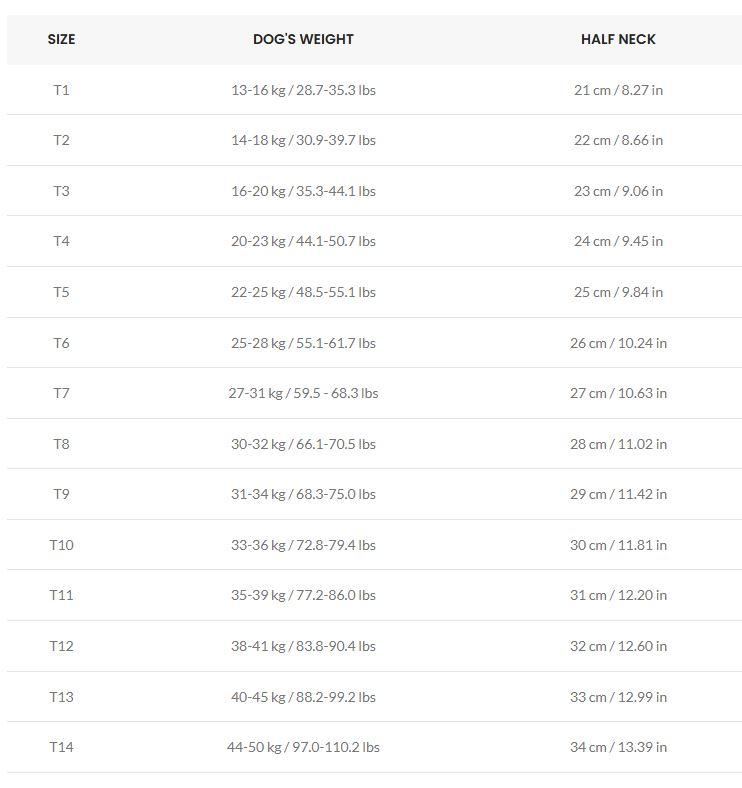Click the HALF NECK column header

618,39
